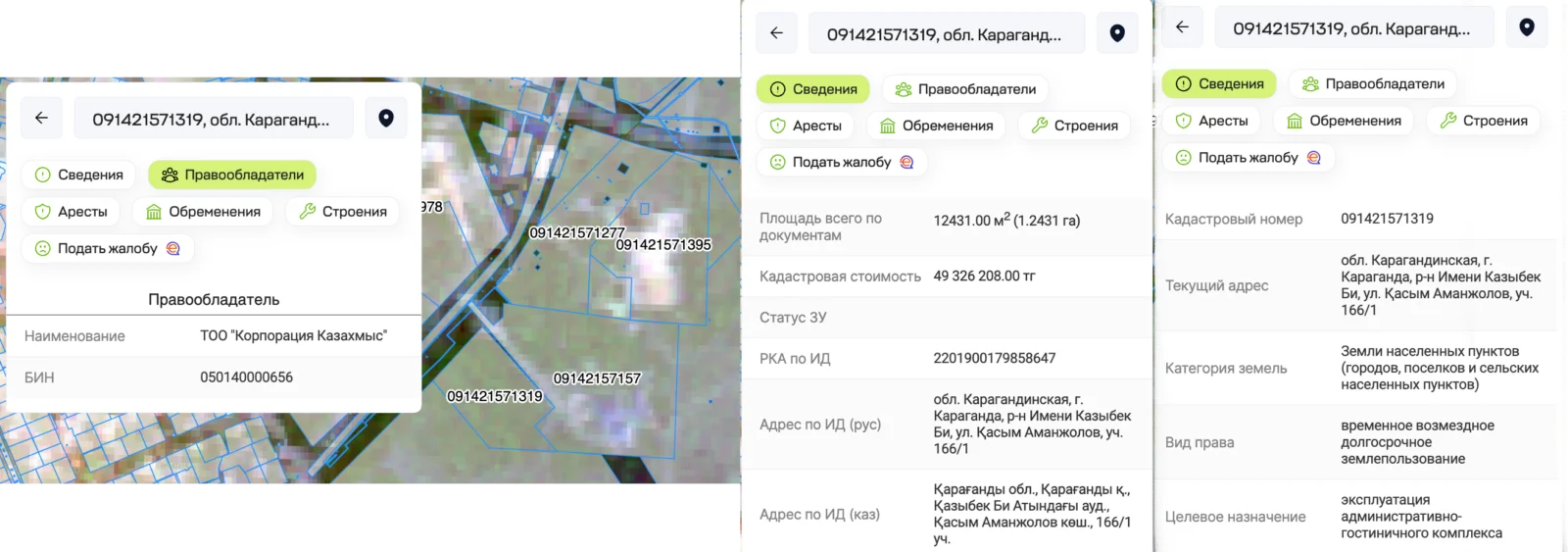The image size is (1568, 552).
Task: Click Кадастровая стоимость label
Action: coord(840,276)
